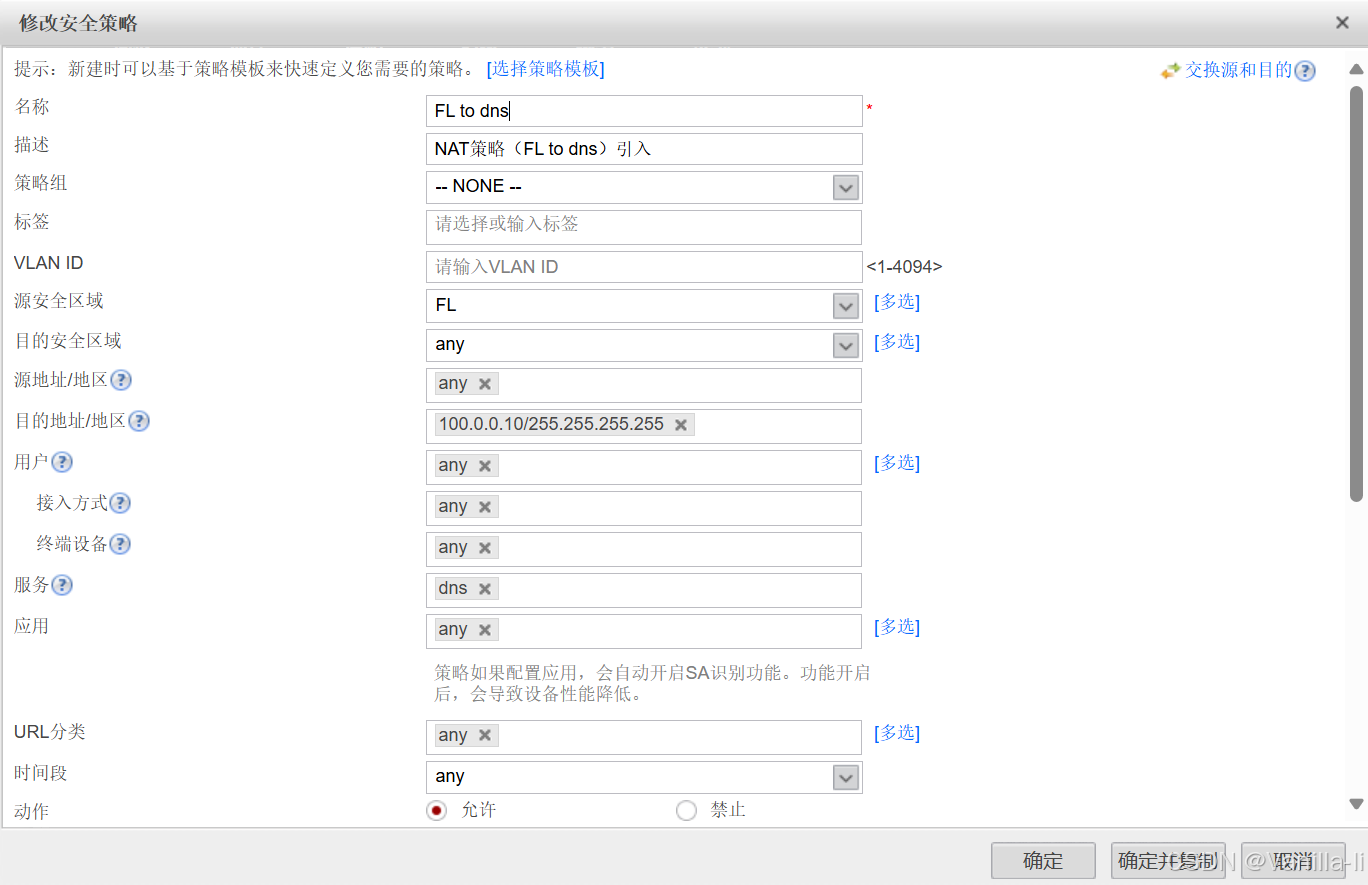Image resolution: width=1368 pixels, height=885 pixels.
Task: Remove the any tag from URL分类 field
Action: click(485, 736)
